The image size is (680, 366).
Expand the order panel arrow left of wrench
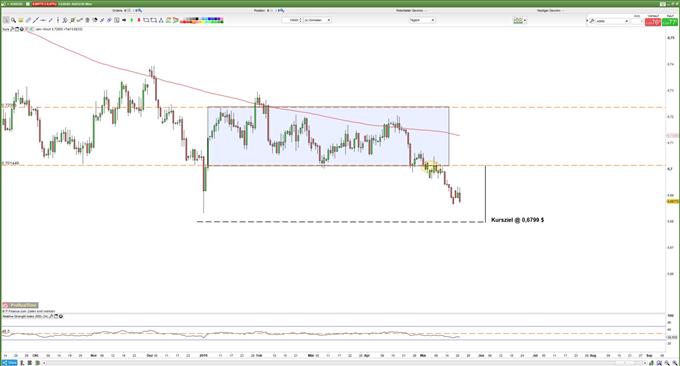tap(587, 20)
